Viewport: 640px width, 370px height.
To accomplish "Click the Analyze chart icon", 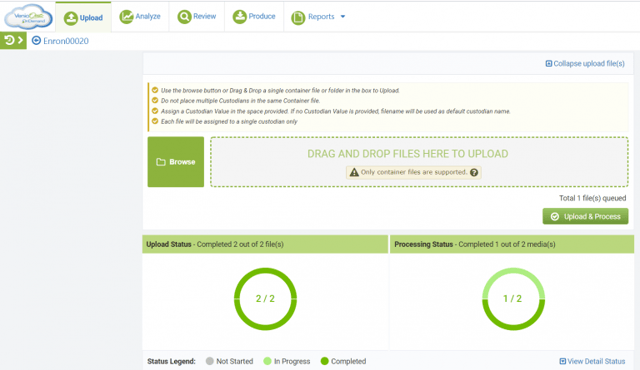I will [x=127, y=17].
